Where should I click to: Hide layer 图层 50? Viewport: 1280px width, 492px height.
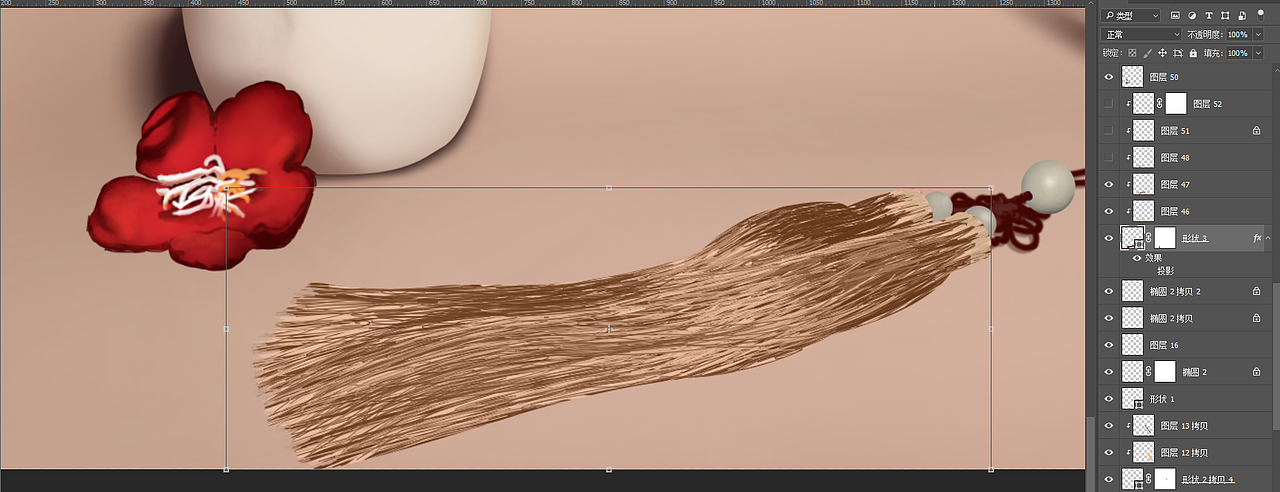coord(1108,77)
